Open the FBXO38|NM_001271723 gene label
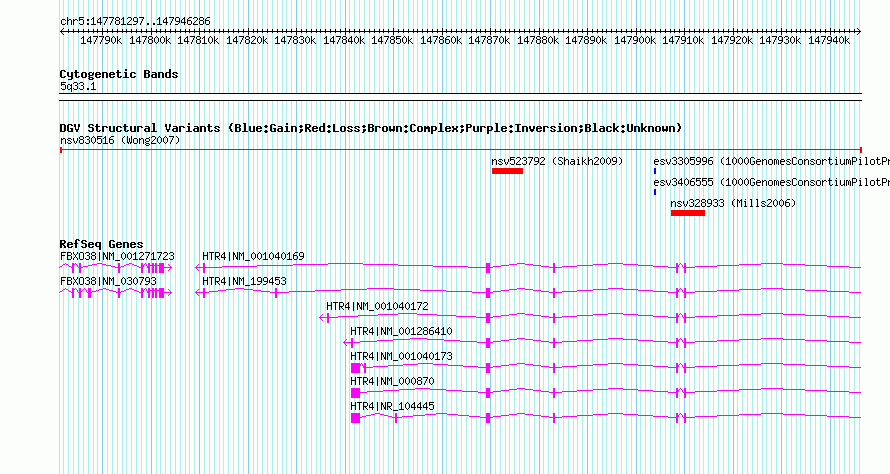Viewport: 890px width, 474px height. click(117, 257)
